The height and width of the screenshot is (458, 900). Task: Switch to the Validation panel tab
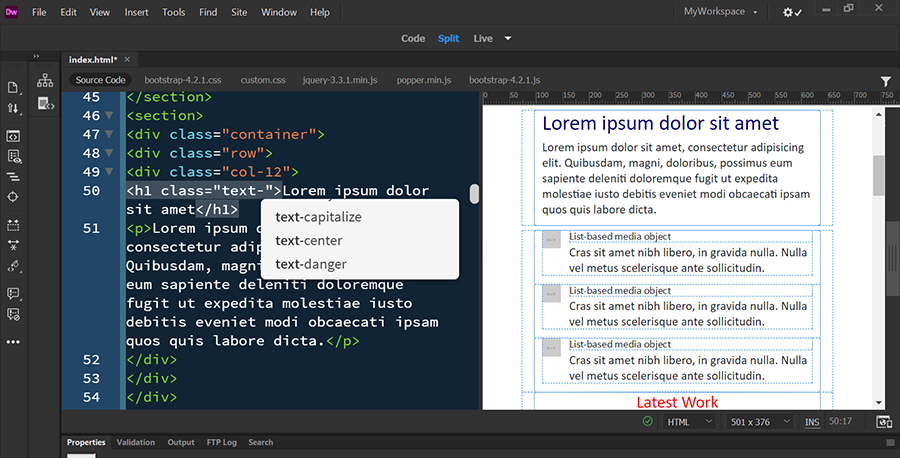pyautogui.click(x=135, y=443)
